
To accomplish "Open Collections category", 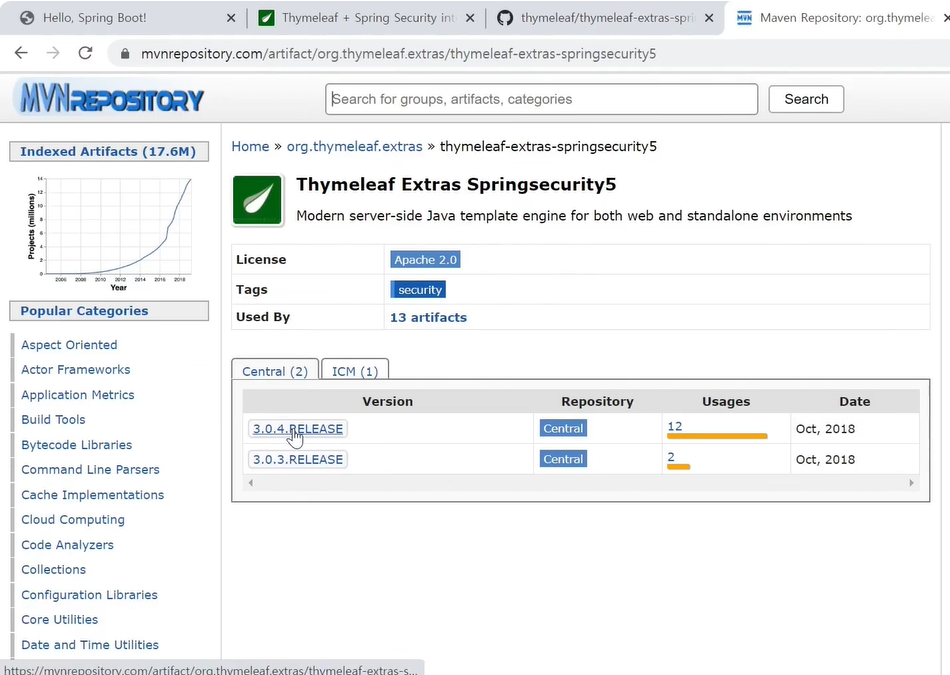I will tap(53, 570).
